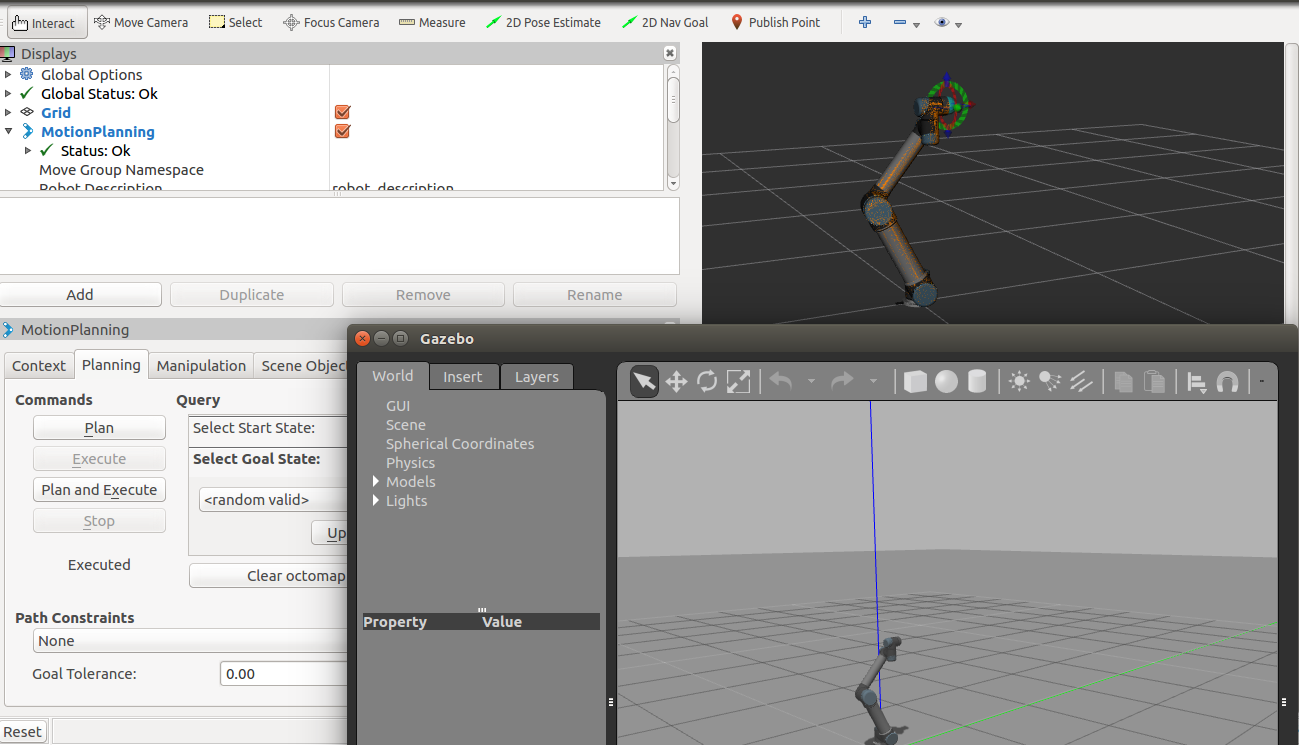
Task: Expand Lights in Gazebo World tree
Action: [x=376, y=501]
